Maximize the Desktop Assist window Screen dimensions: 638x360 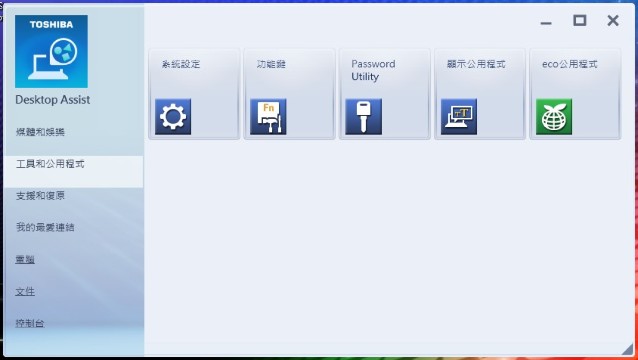click(x=580, y=20)
